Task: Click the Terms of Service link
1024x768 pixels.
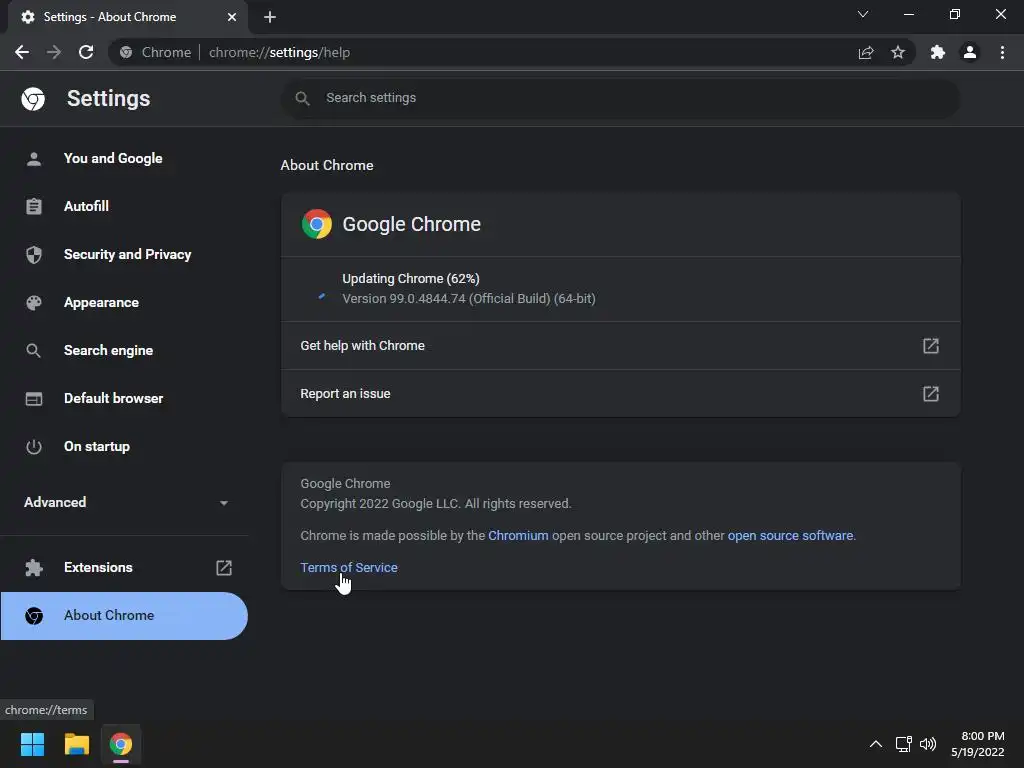Action: point(349,568)
